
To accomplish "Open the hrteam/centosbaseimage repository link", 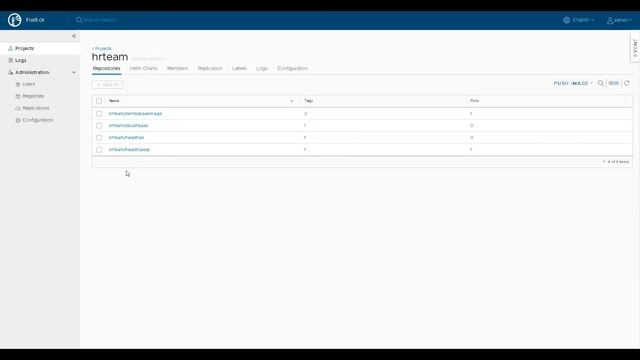I will (136, 113).
